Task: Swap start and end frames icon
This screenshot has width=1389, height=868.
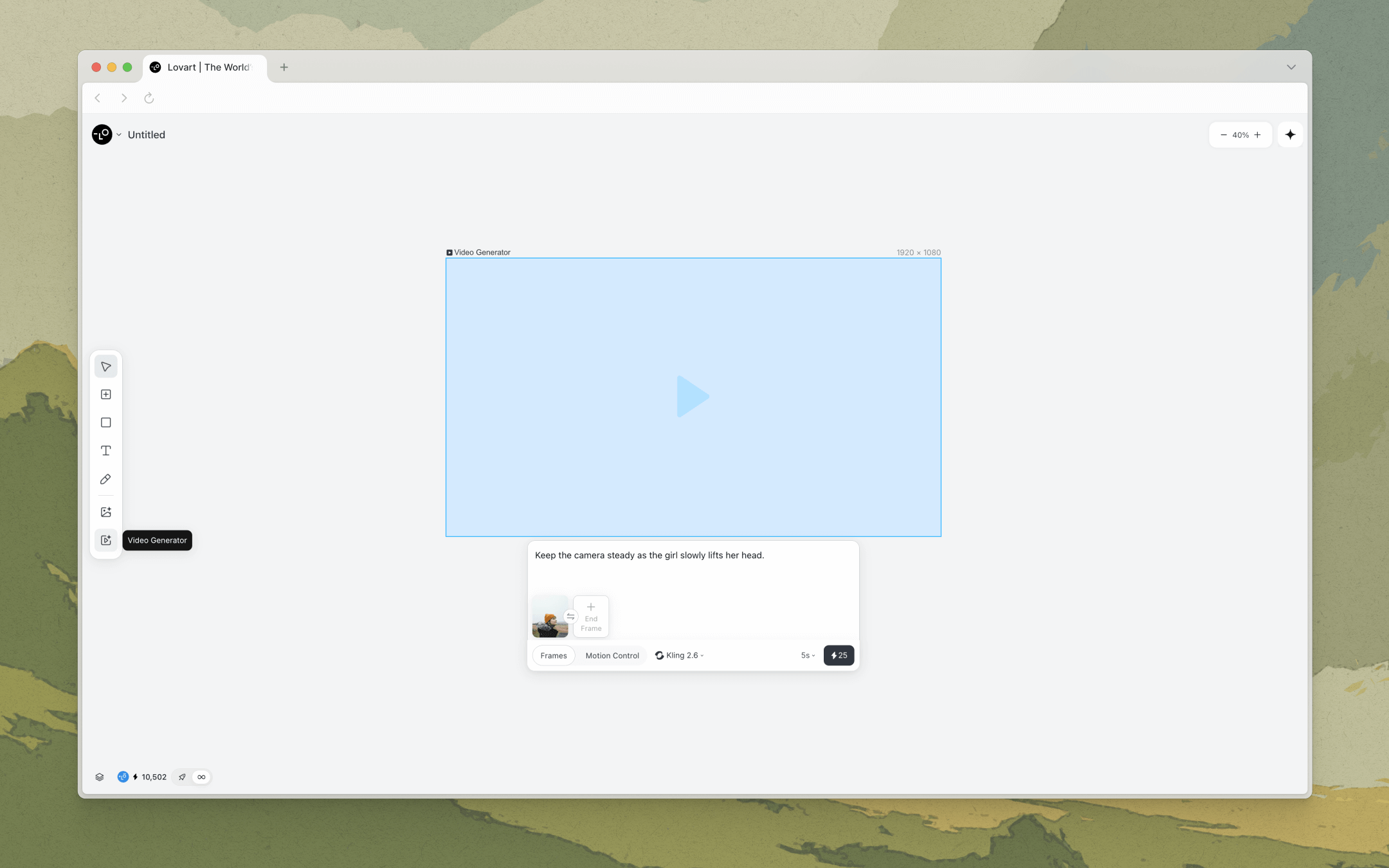Action: coord(570,617)
